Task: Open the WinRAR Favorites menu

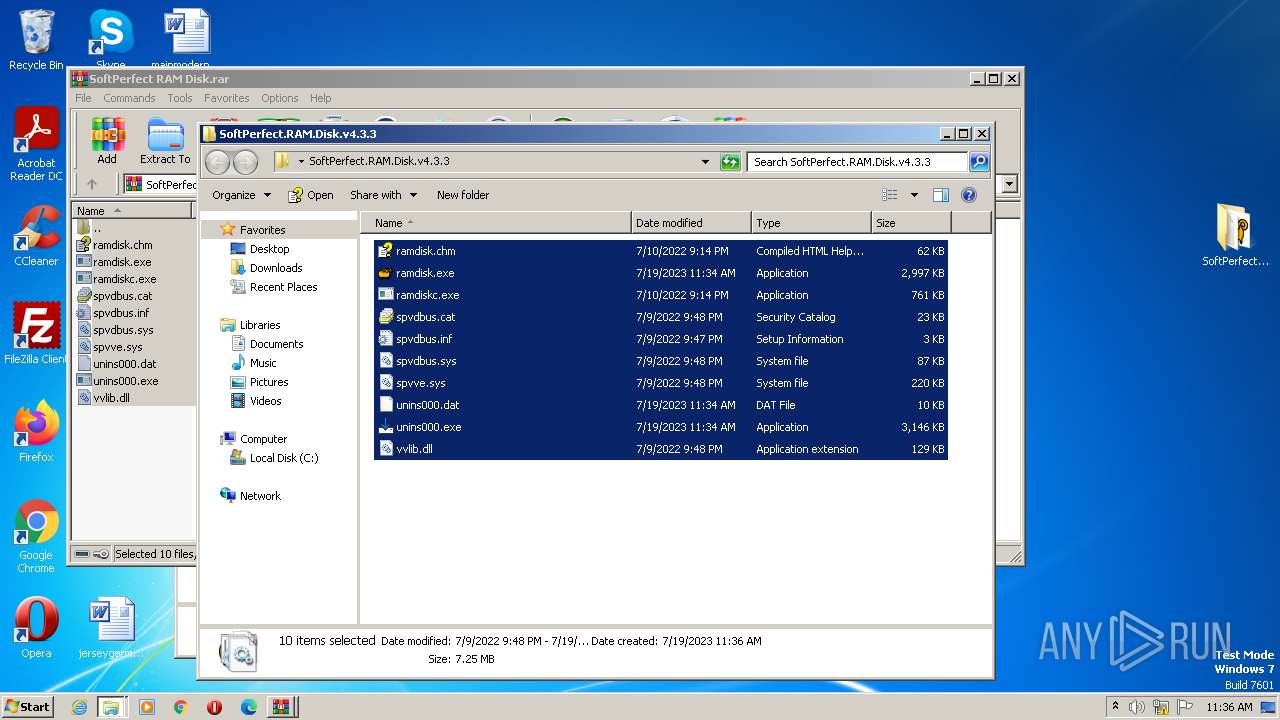Action: tap(227, 98)
